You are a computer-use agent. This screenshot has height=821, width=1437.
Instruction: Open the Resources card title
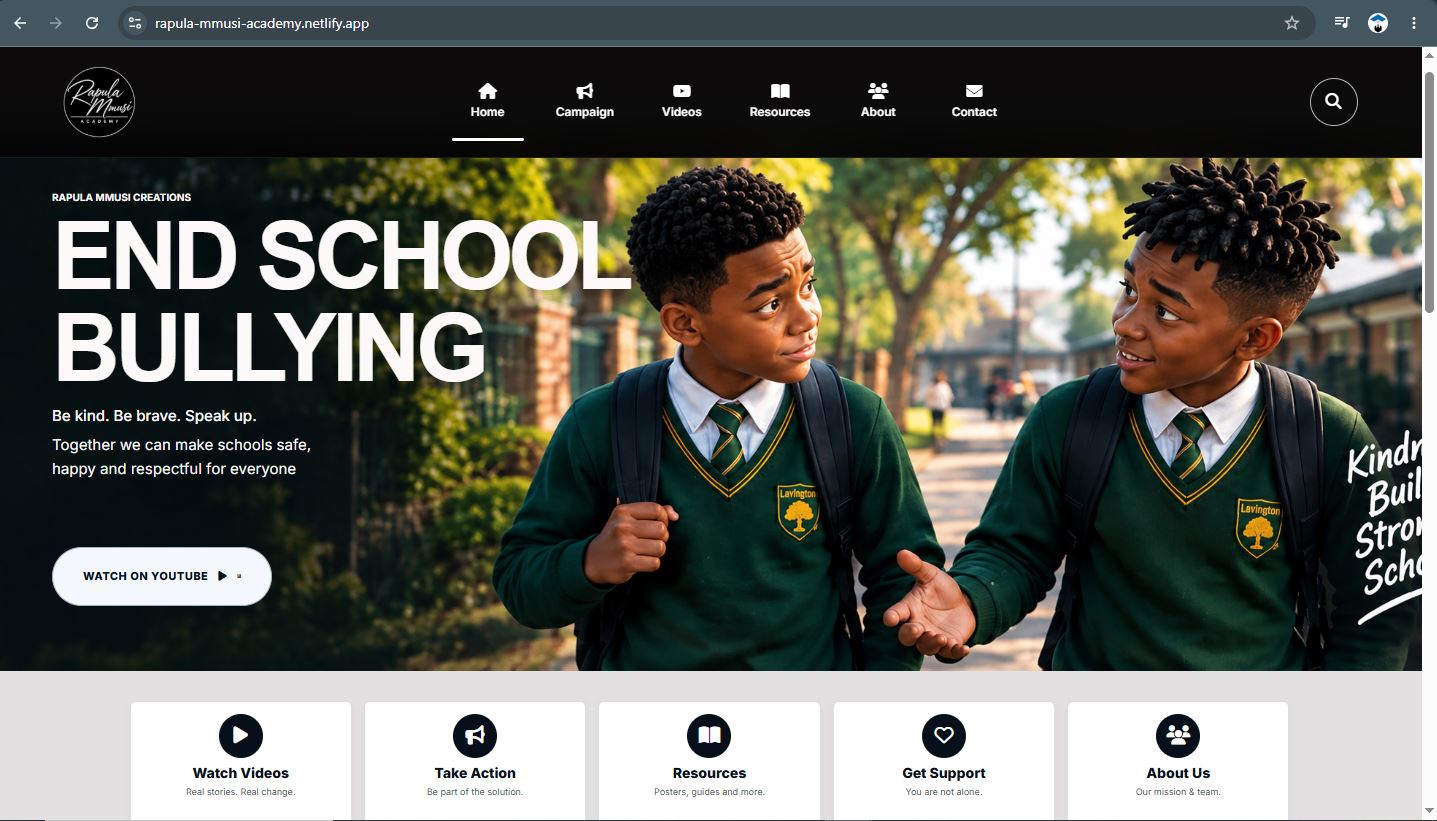[709, 773]
